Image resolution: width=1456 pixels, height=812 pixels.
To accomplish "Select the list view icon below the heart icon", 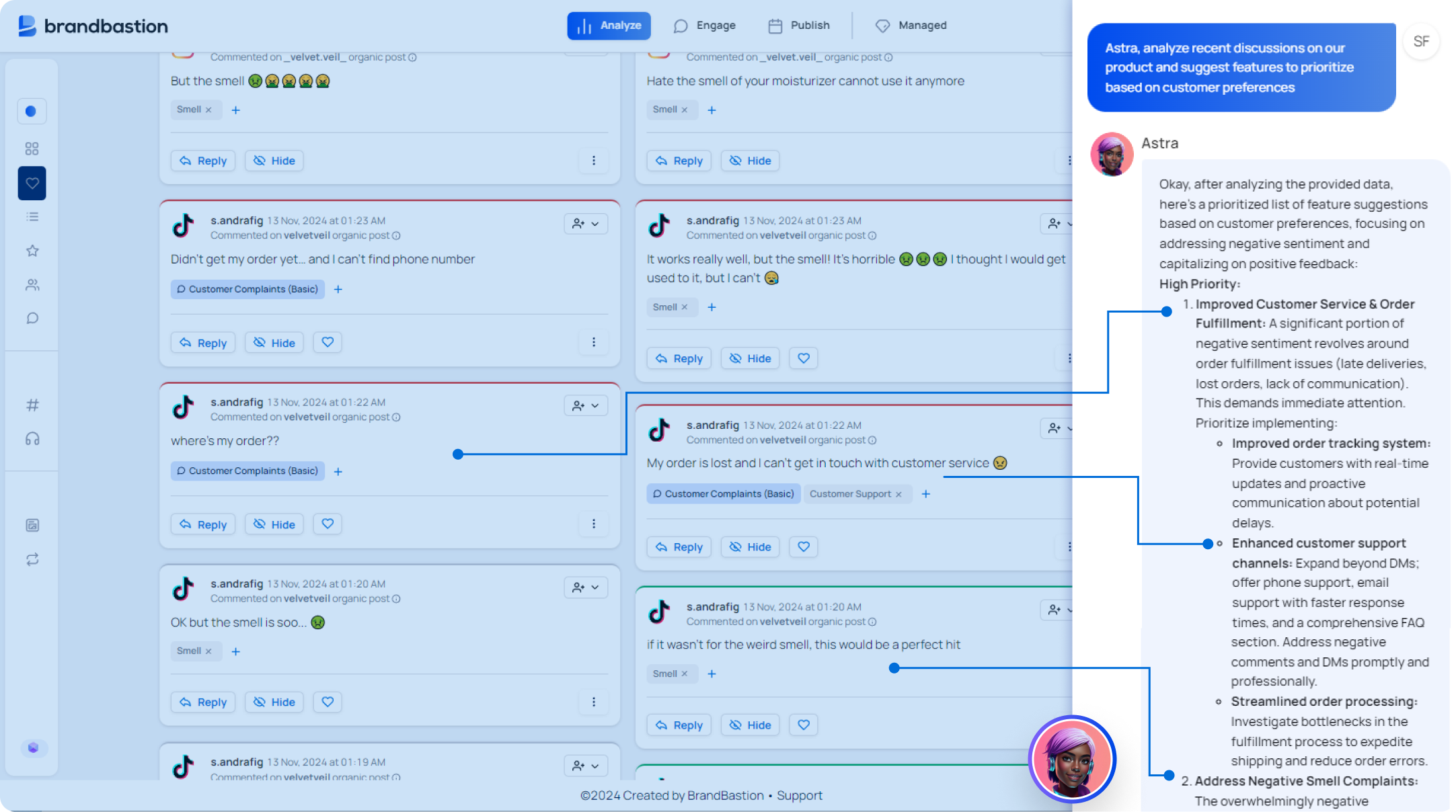I will [x=32, y=216].
